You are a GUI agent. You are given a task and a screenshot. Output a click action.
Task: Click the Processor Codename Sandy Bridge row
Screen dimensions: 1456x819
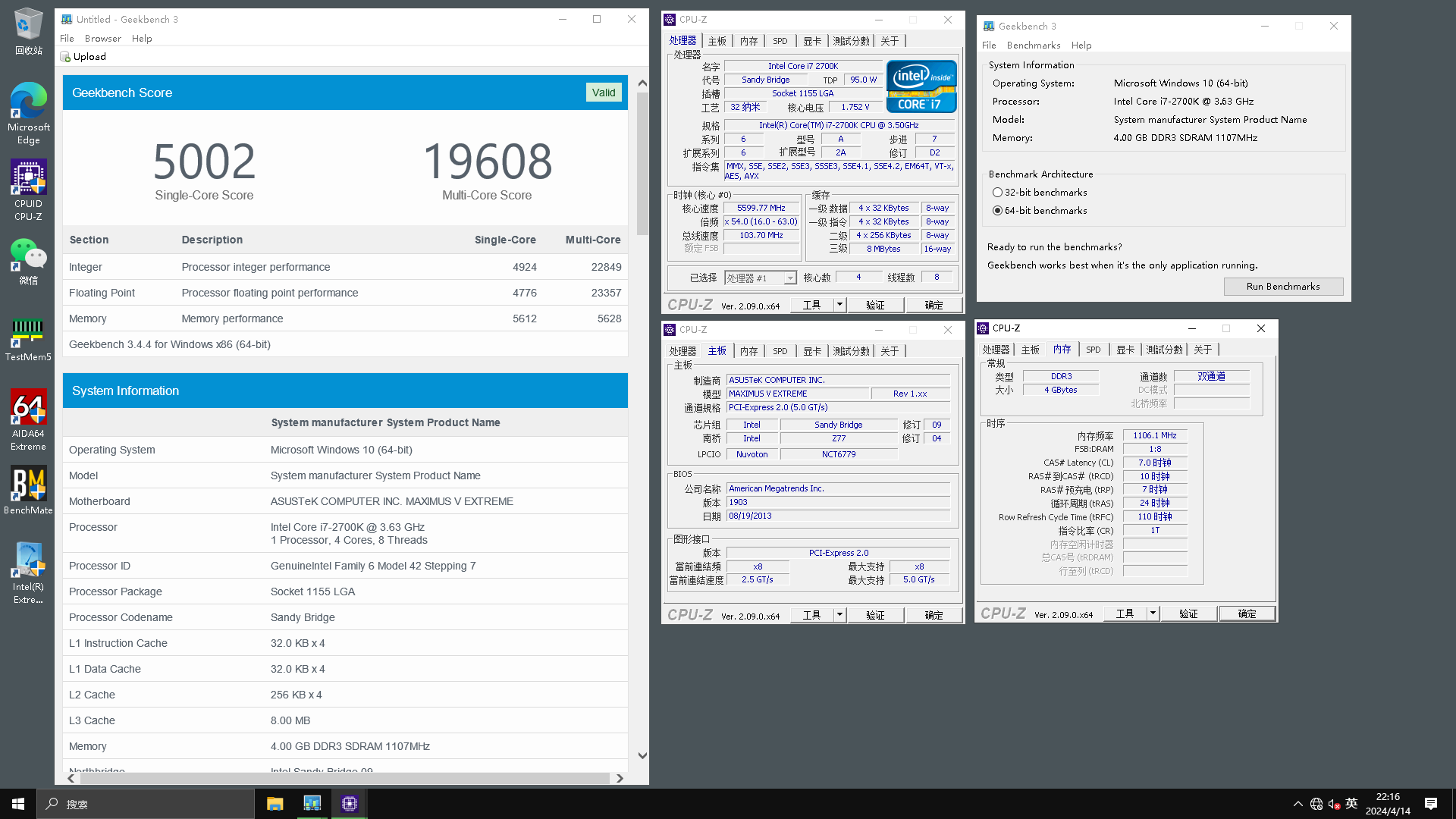click(x=345, y=617)
